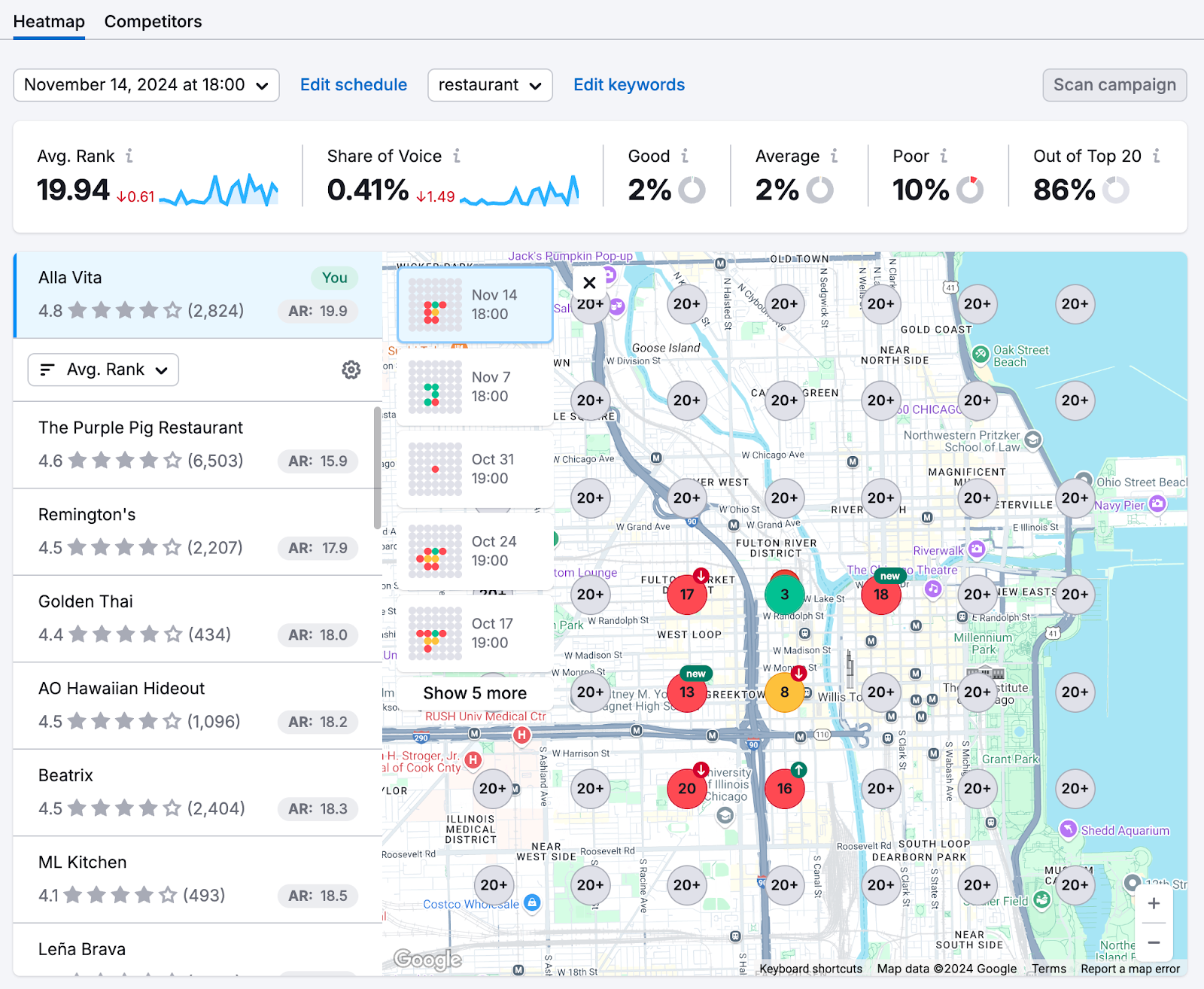Click the Scan campaign button
The image size is (1204, 989).
(x=1114, y=84)
